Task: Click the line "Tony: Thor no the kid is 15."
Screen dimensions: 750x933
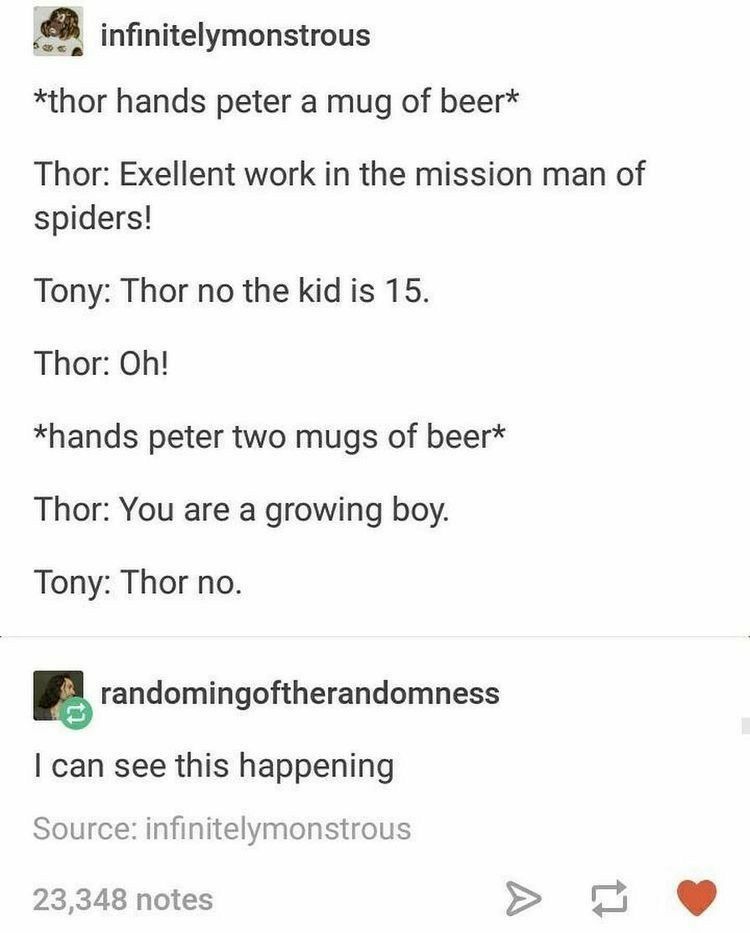Action: 232,290
